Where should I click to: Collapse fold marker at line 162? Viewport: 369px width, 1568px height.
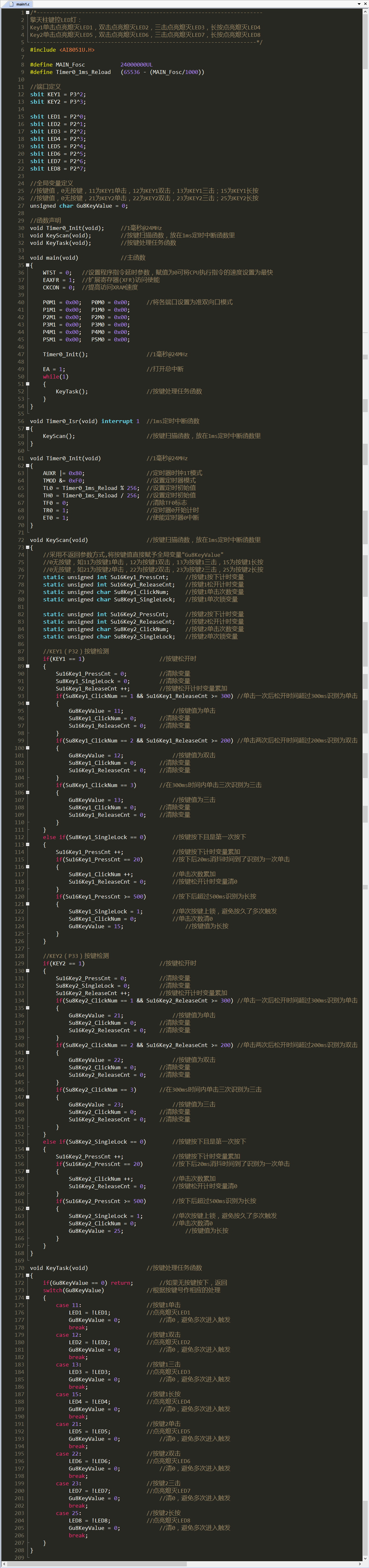(x=27, y=1208)
